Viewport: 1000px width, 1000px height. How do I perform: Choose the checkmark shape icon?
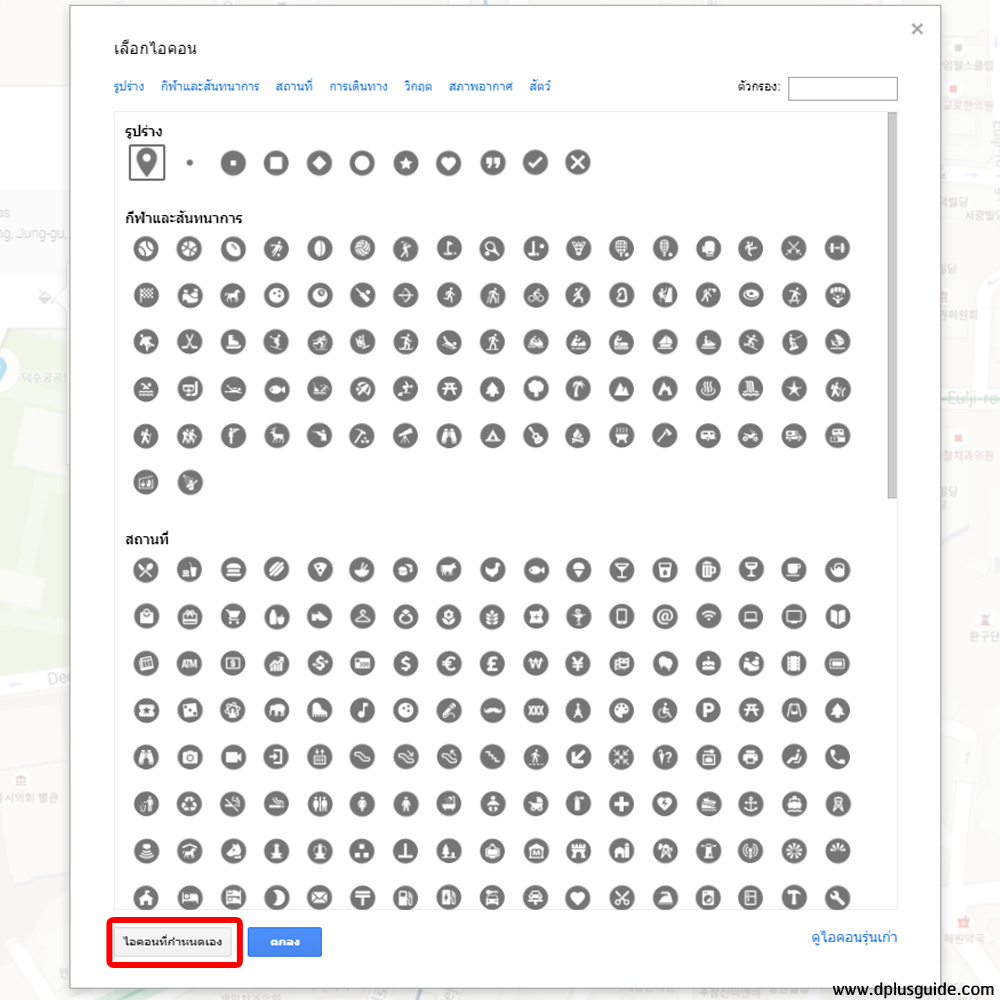point(535,162)
